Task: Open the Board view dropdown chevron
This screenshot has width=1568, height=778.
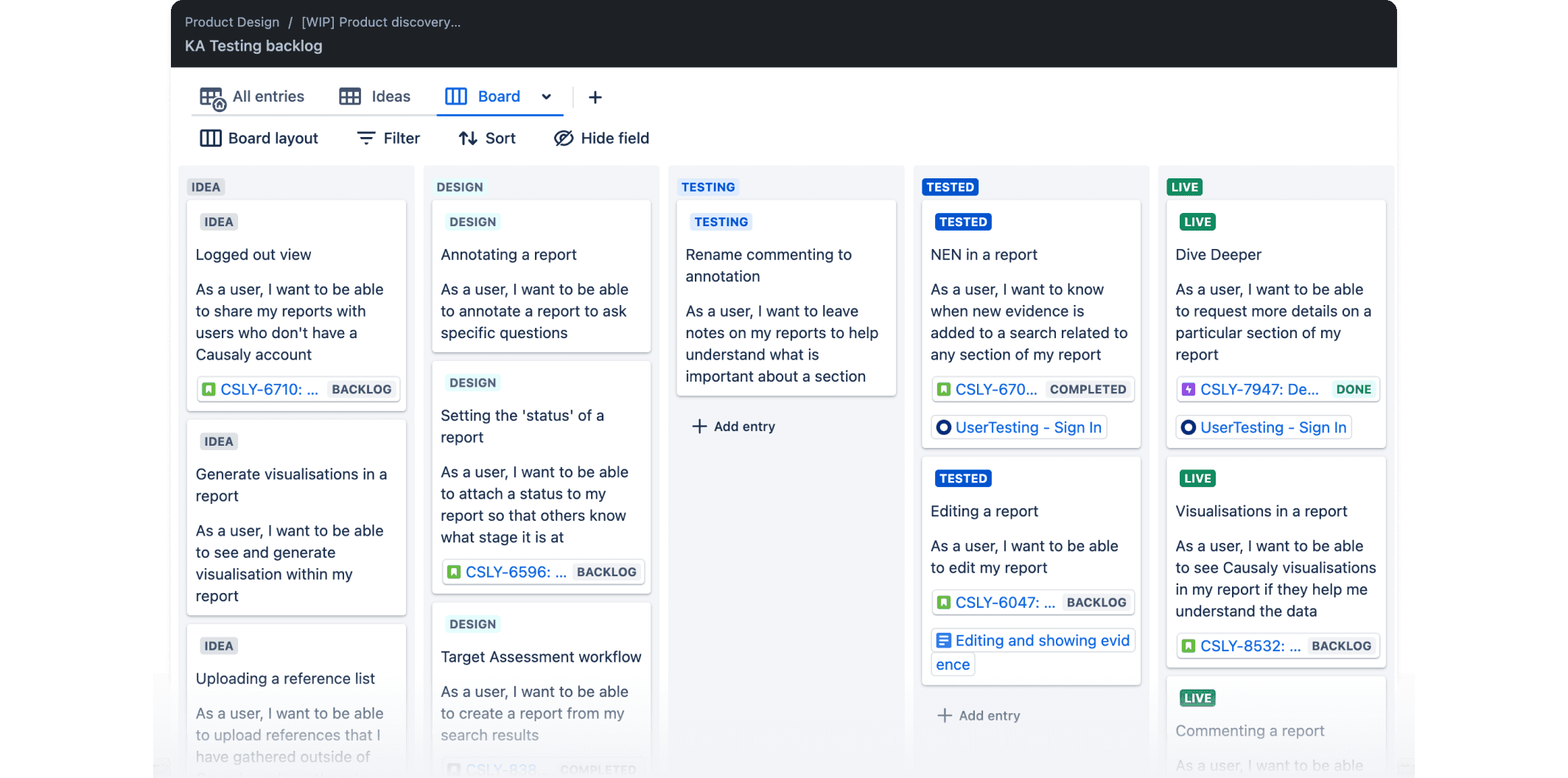Action: click(x=547, y=97)
